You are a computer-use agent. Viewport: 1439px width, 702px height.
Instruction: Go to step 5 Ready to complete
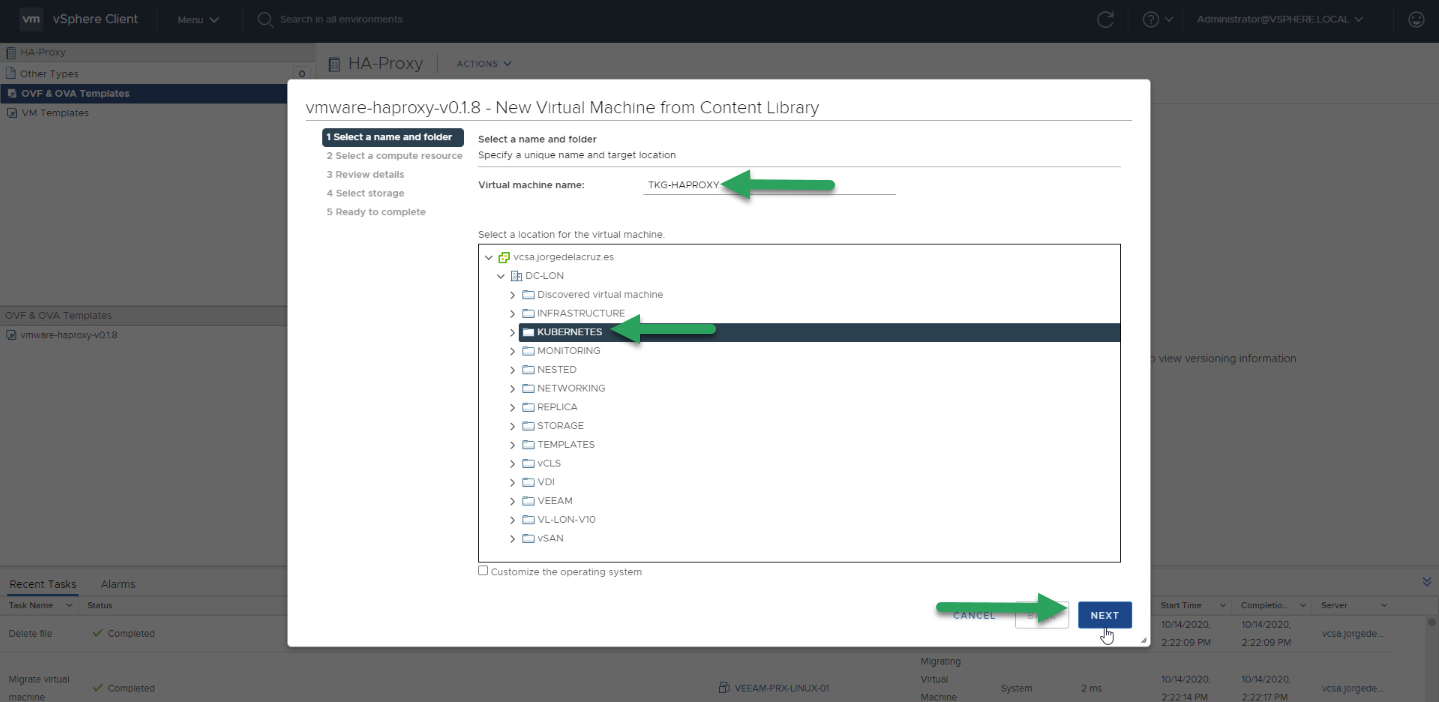[376, 212]
